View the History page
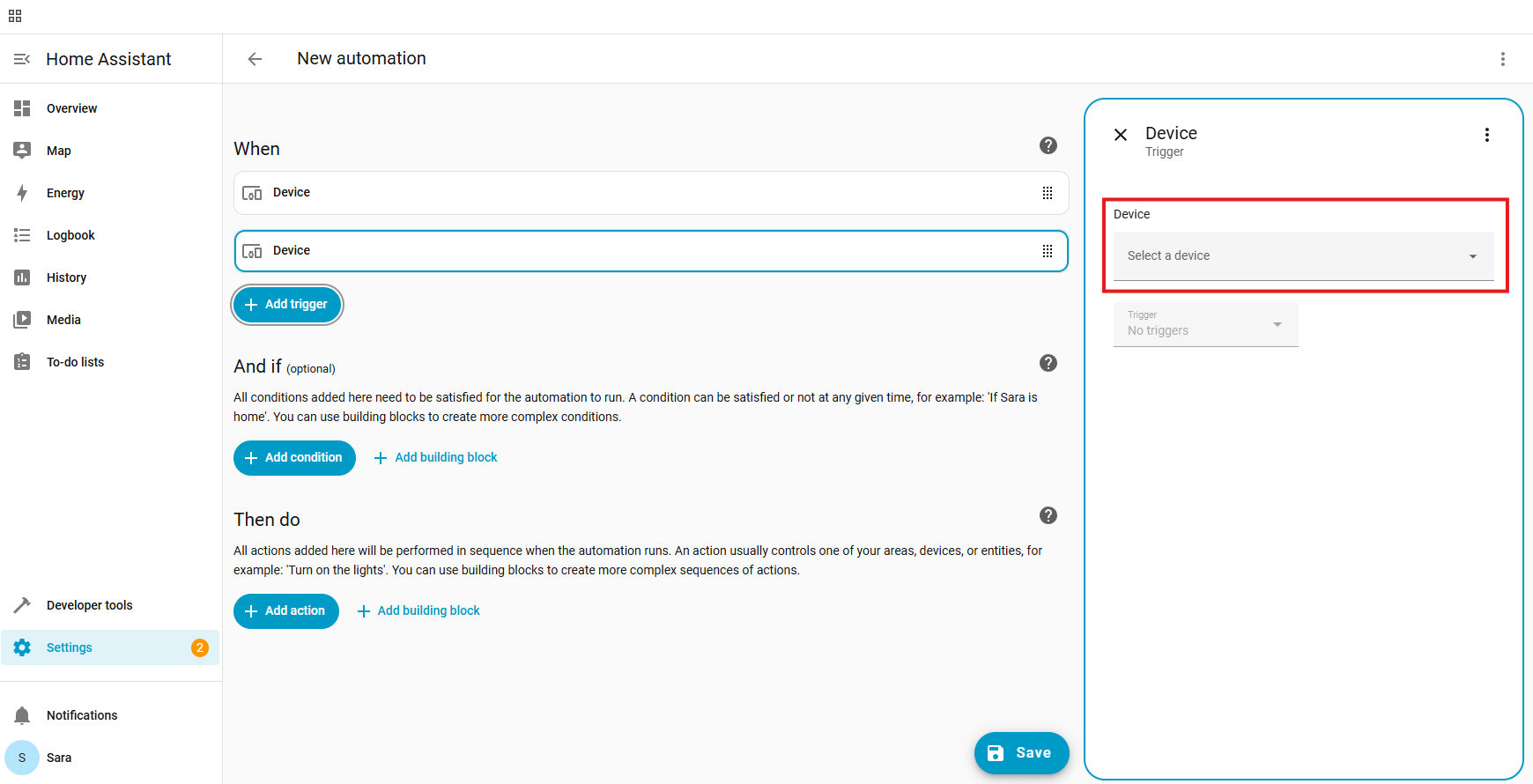The height and width of the screenshot is (784, 1533). [110, 277]
